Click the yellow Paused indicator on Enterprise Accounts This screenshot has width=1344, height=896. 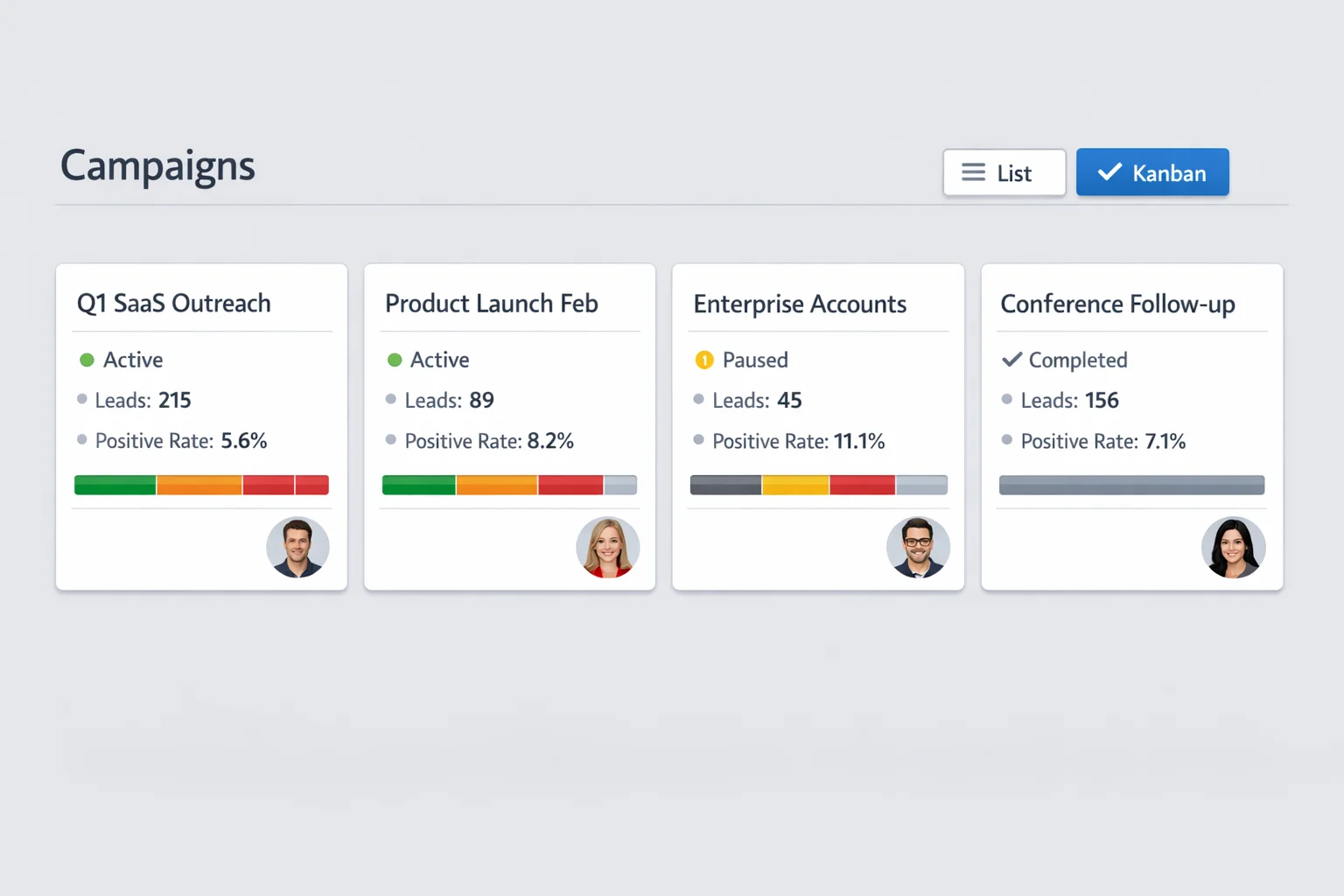pos(704,360)
